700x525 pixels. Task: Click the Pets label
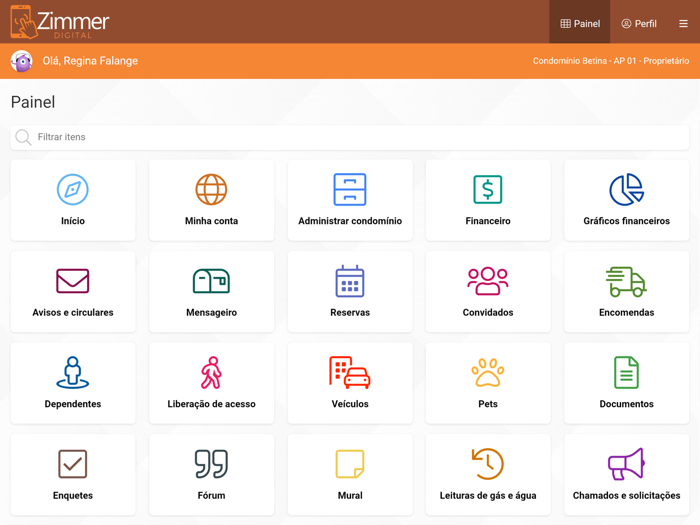[x=488, y=404]
